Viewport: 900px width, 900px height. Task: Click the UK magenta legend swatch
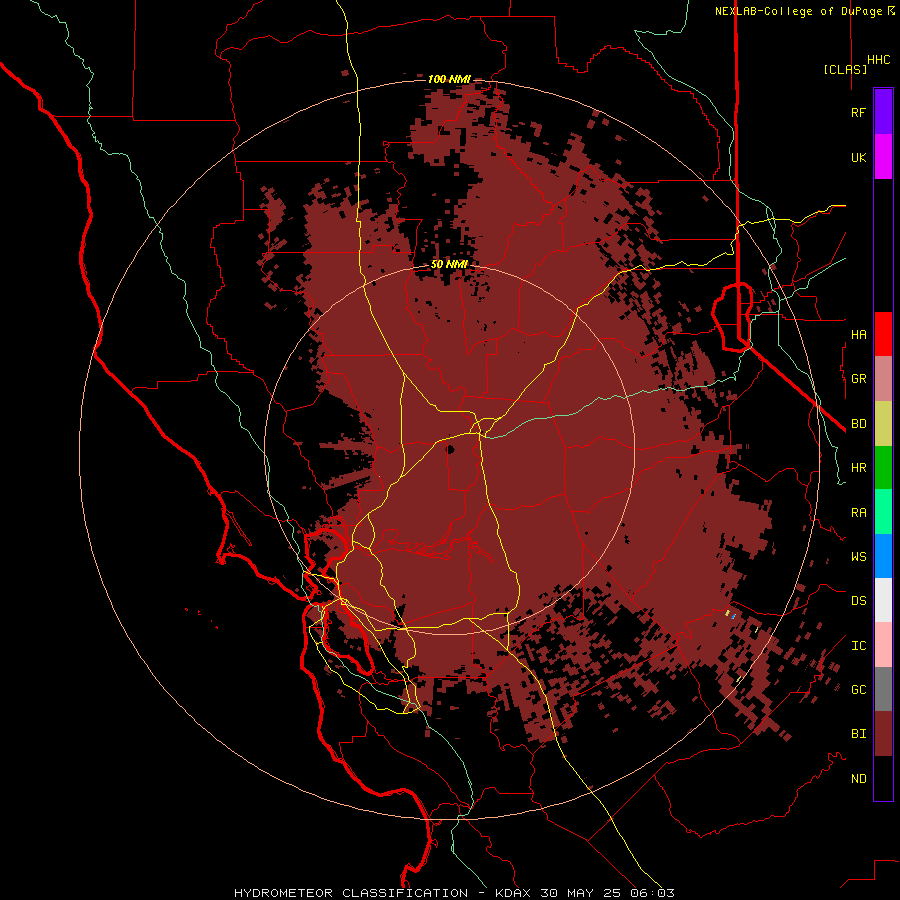[x=883, y=156]
